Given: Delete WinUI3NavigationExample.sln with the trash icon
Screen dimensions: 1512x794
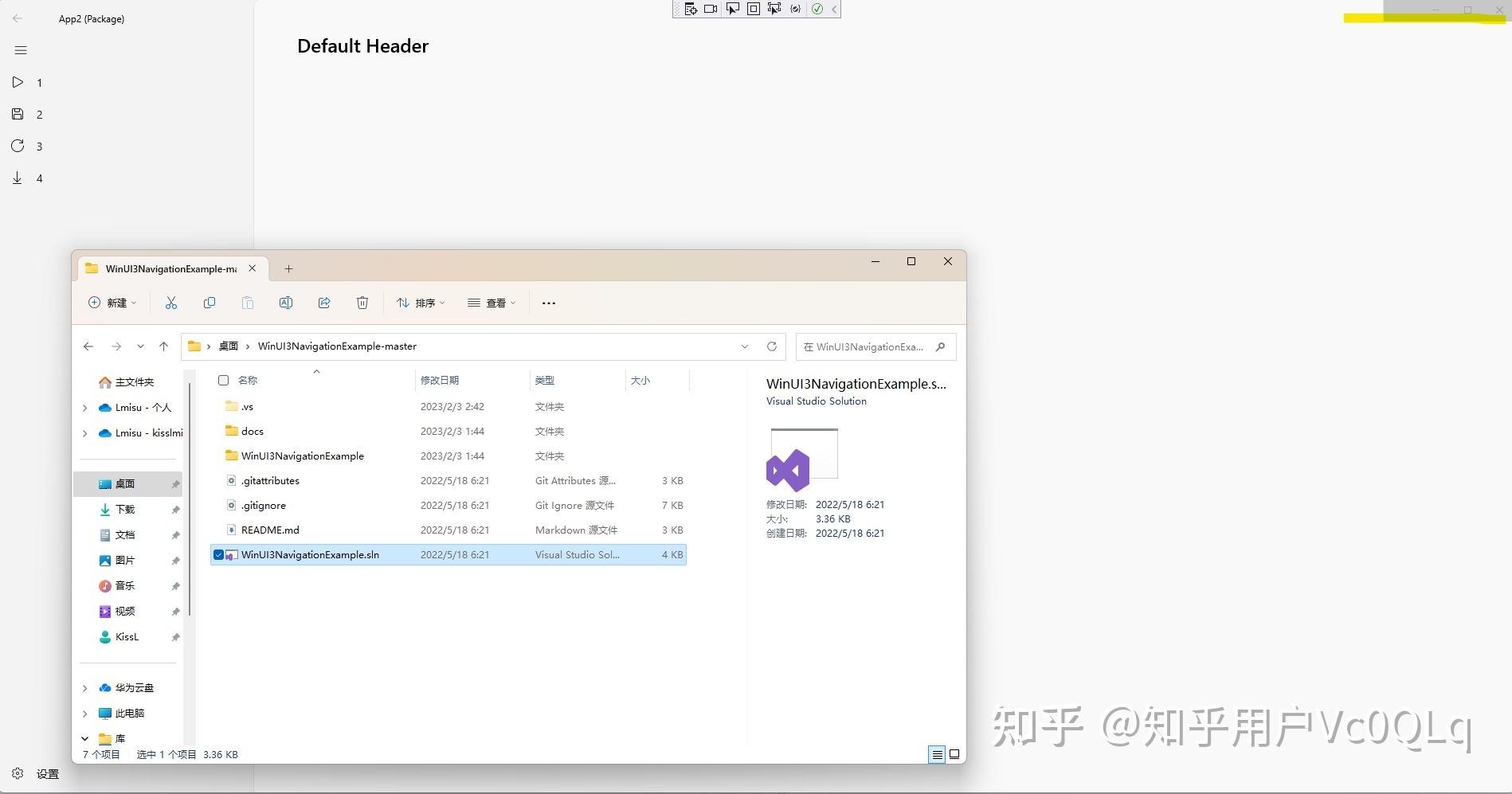Looking at the screenshot, I should [x=362, y=303].
